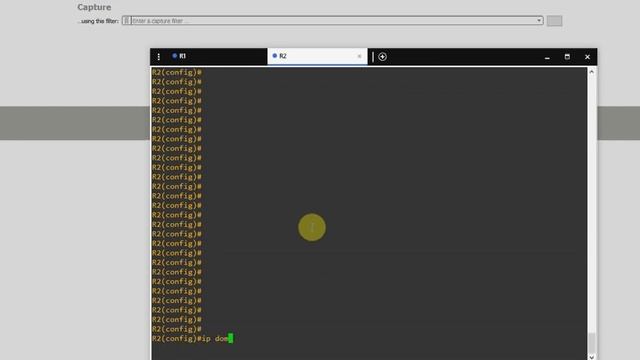Click the Capture heading in Wireshark

[94, 7]
